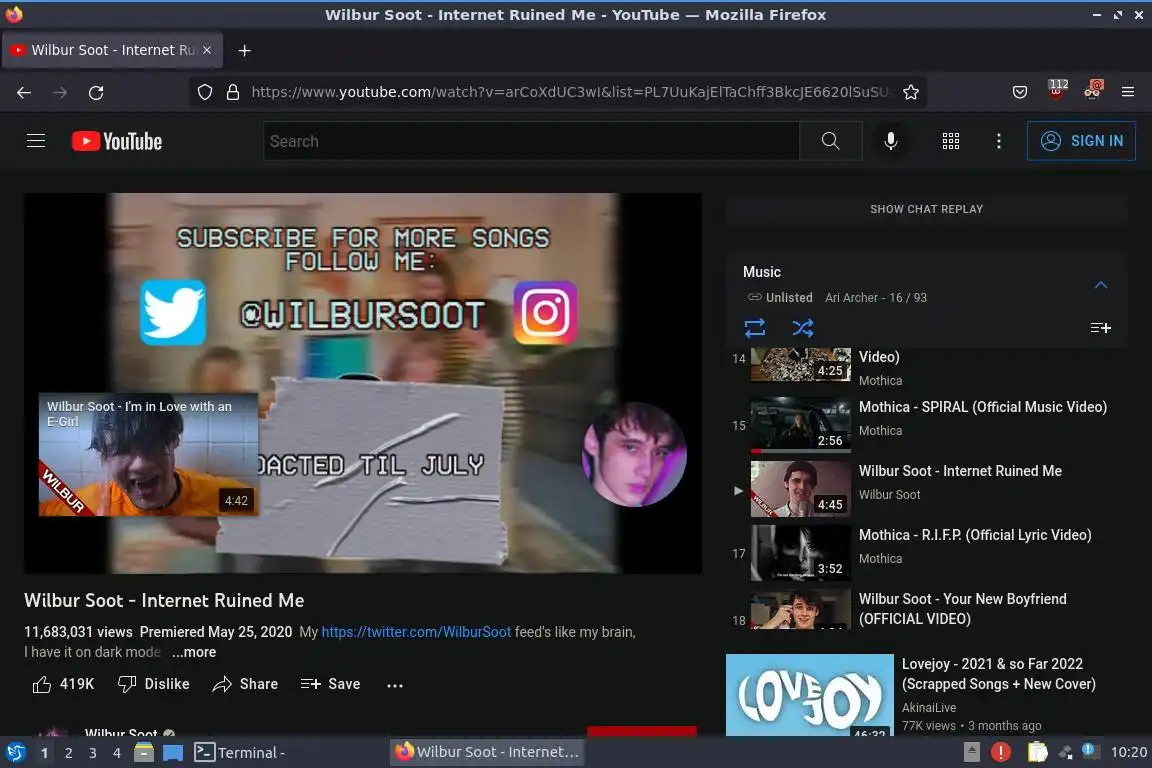Click the YouTube search field
Screen dimensions: 1152x768
click(x=531, y=141)
